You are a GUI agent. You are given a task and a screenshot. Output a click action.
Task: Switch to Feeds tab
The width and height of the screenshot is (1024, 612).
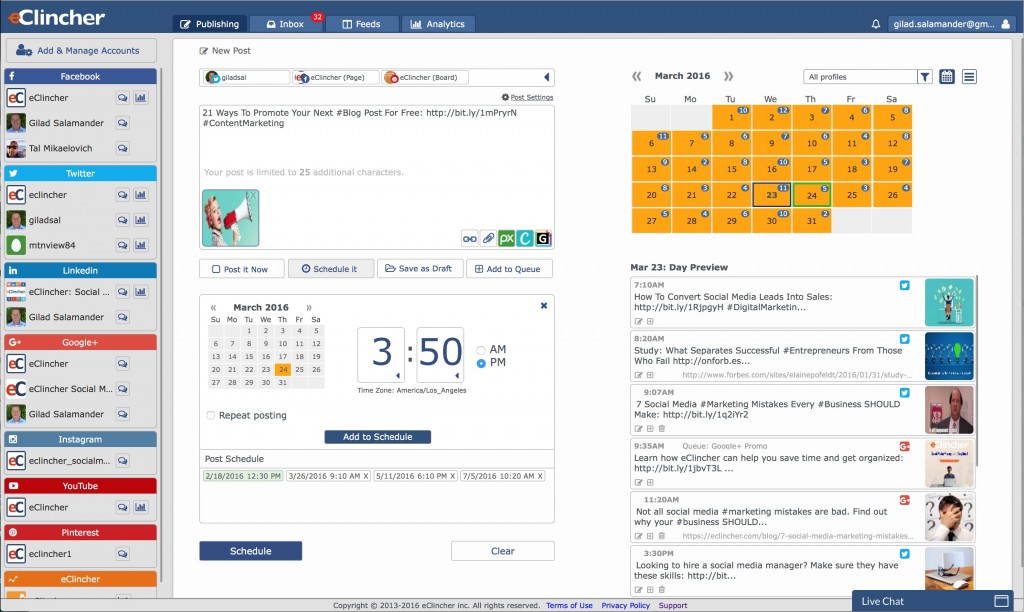[361, 24]
